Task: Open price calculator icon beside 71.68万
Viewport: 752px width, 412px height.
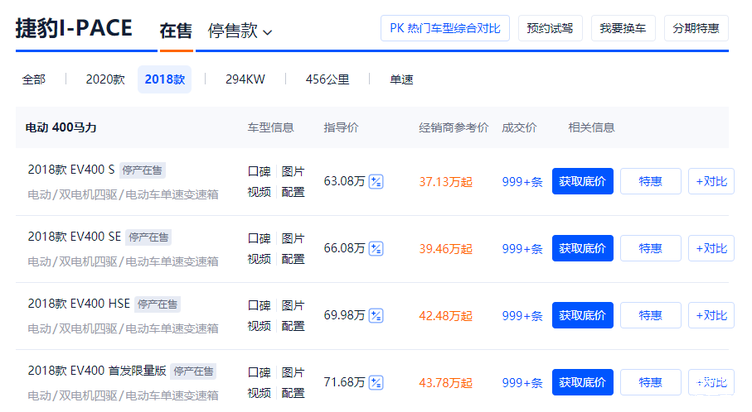Action: click(x=376, y=383)
